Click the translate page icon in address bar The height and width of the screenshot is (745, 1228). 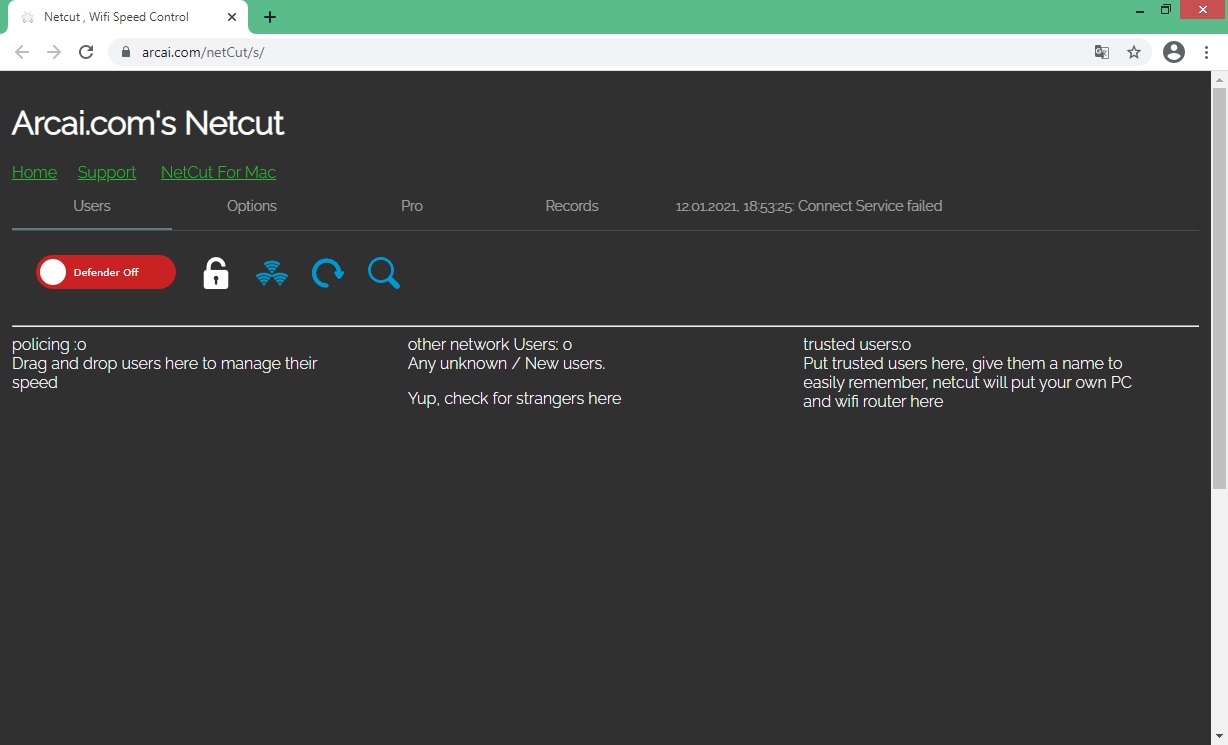pyautogui.click(x=1102, y=52)
